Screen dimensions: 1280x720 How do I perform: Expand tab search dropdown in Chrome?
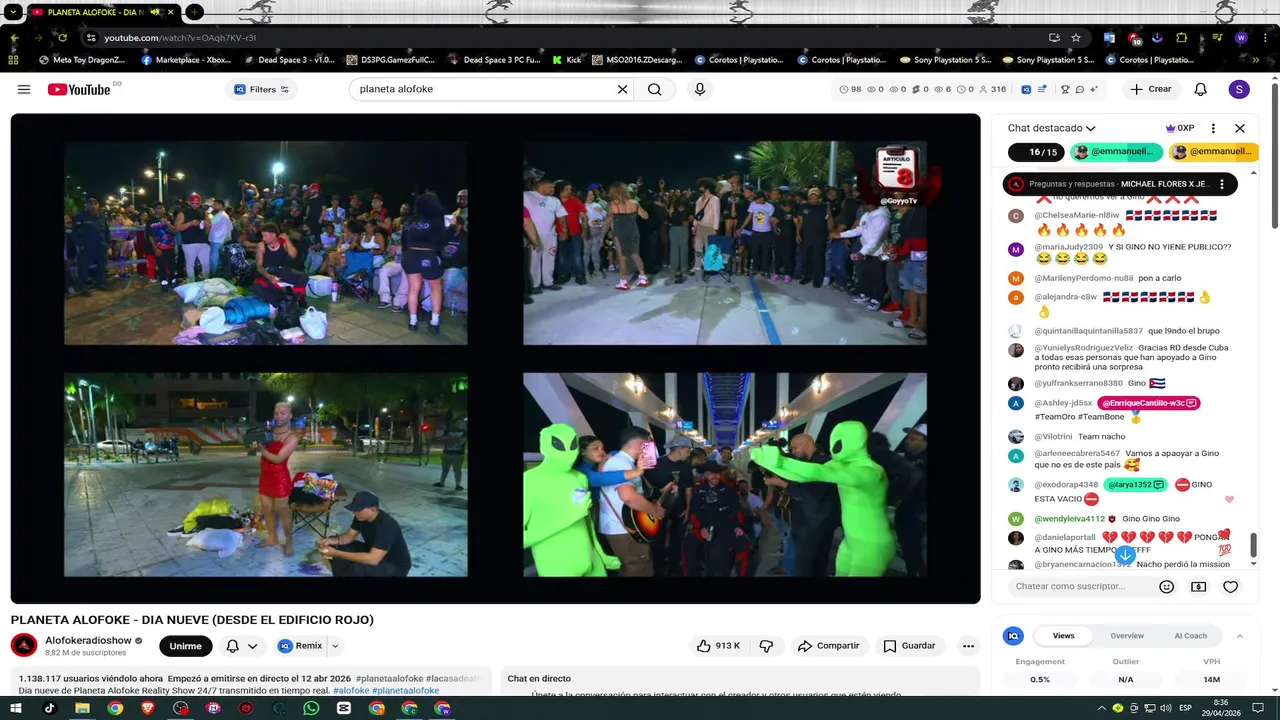coord(14,12)
